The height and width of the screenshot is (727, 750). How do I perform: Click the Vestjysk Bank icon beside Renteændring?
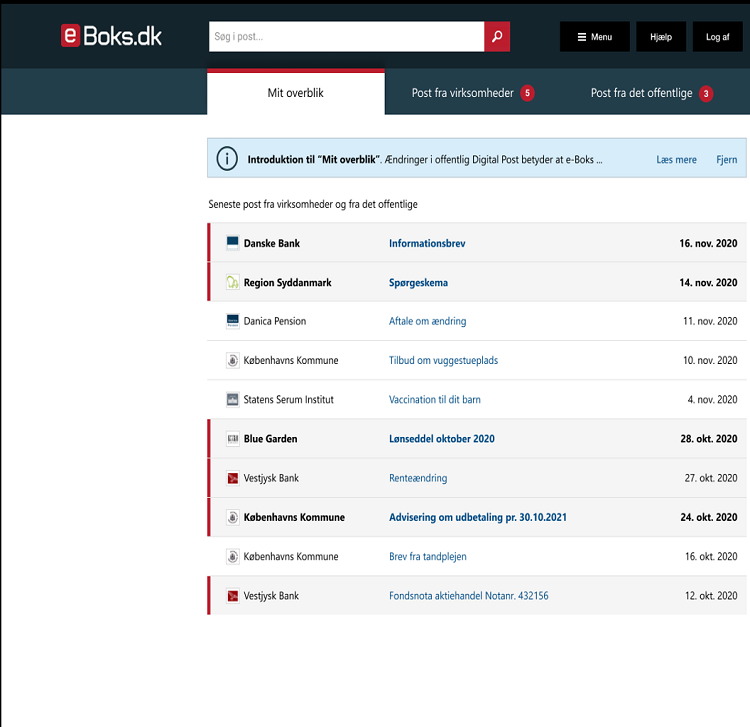(x=232, y=478)
